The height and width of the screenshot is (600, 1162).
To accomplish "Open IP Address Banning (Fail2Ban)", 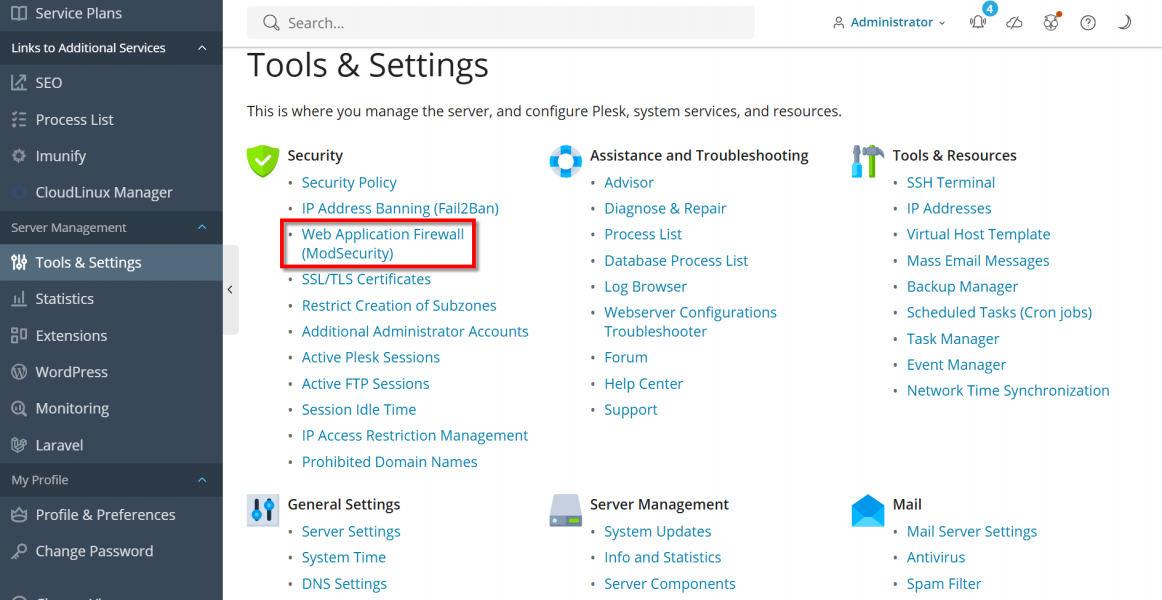I will [x=400, y=208].
